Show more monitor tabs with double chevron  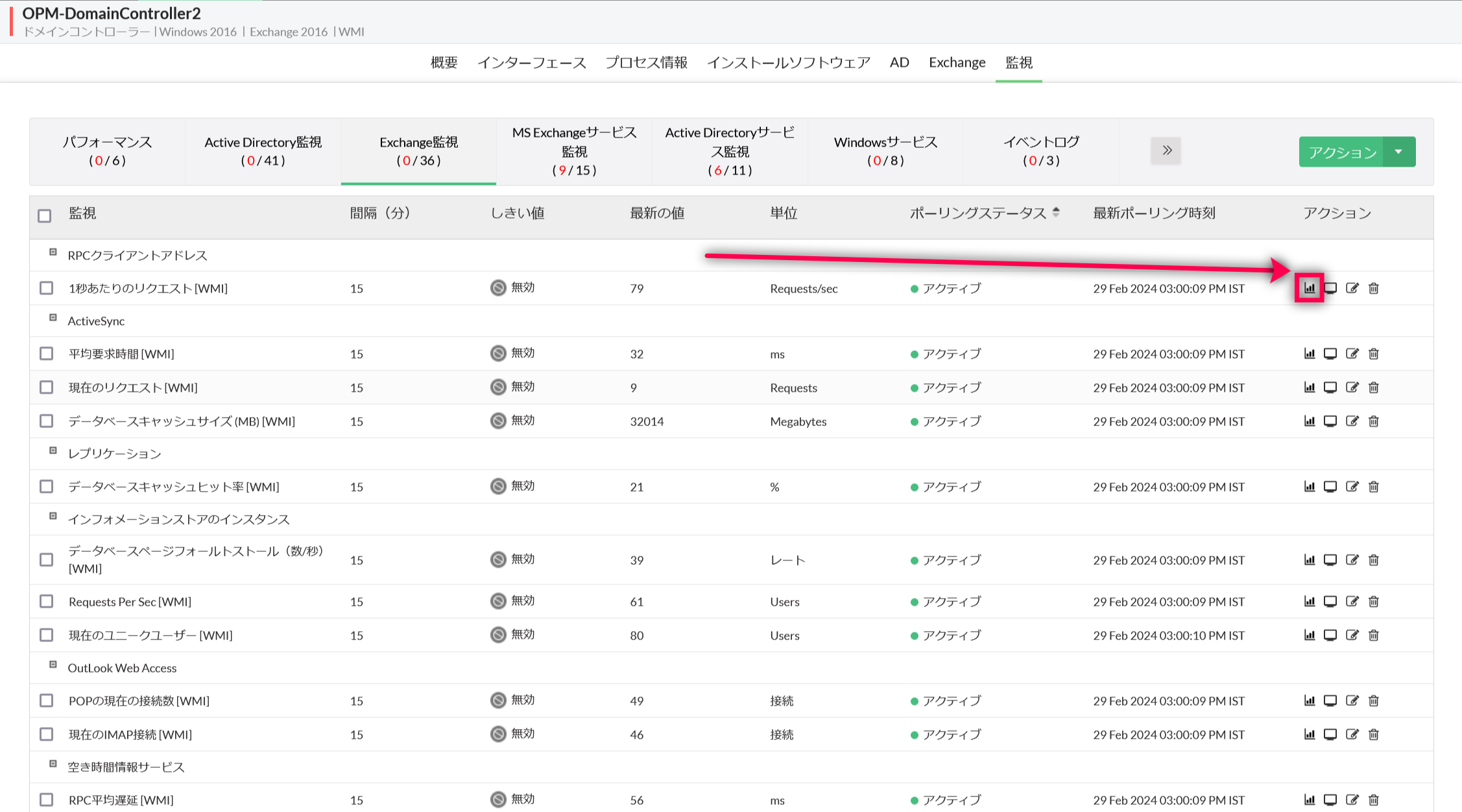[1166, 150]
